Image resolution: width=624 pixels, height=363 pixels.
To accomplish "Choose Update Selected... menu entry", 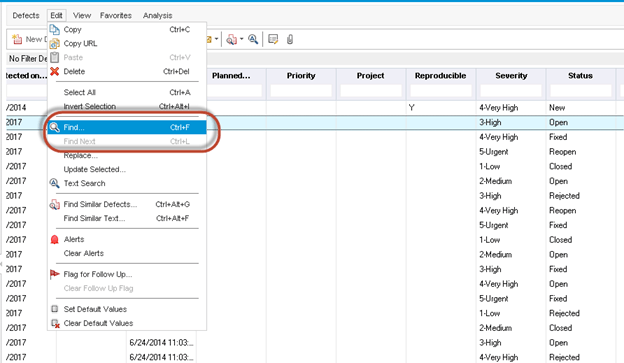I will pos(127,169).
